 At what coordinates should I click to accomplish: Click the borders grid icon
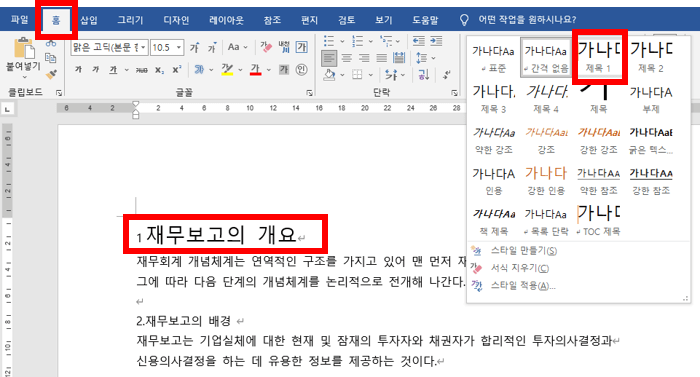tap(357, 75)
